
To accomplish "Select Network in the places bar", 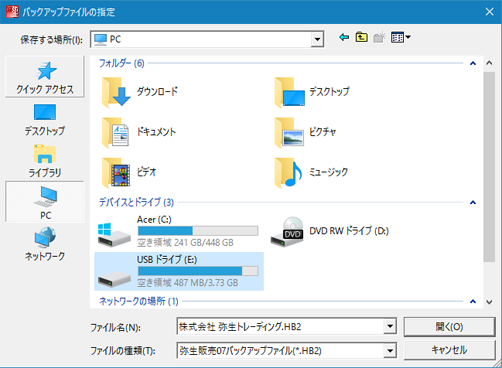I will point(45,244).
